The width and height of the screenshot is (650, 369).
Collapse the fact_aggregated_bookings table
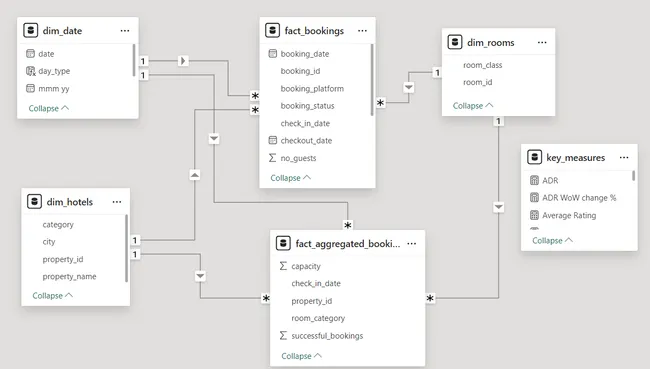tap(301, 356)
